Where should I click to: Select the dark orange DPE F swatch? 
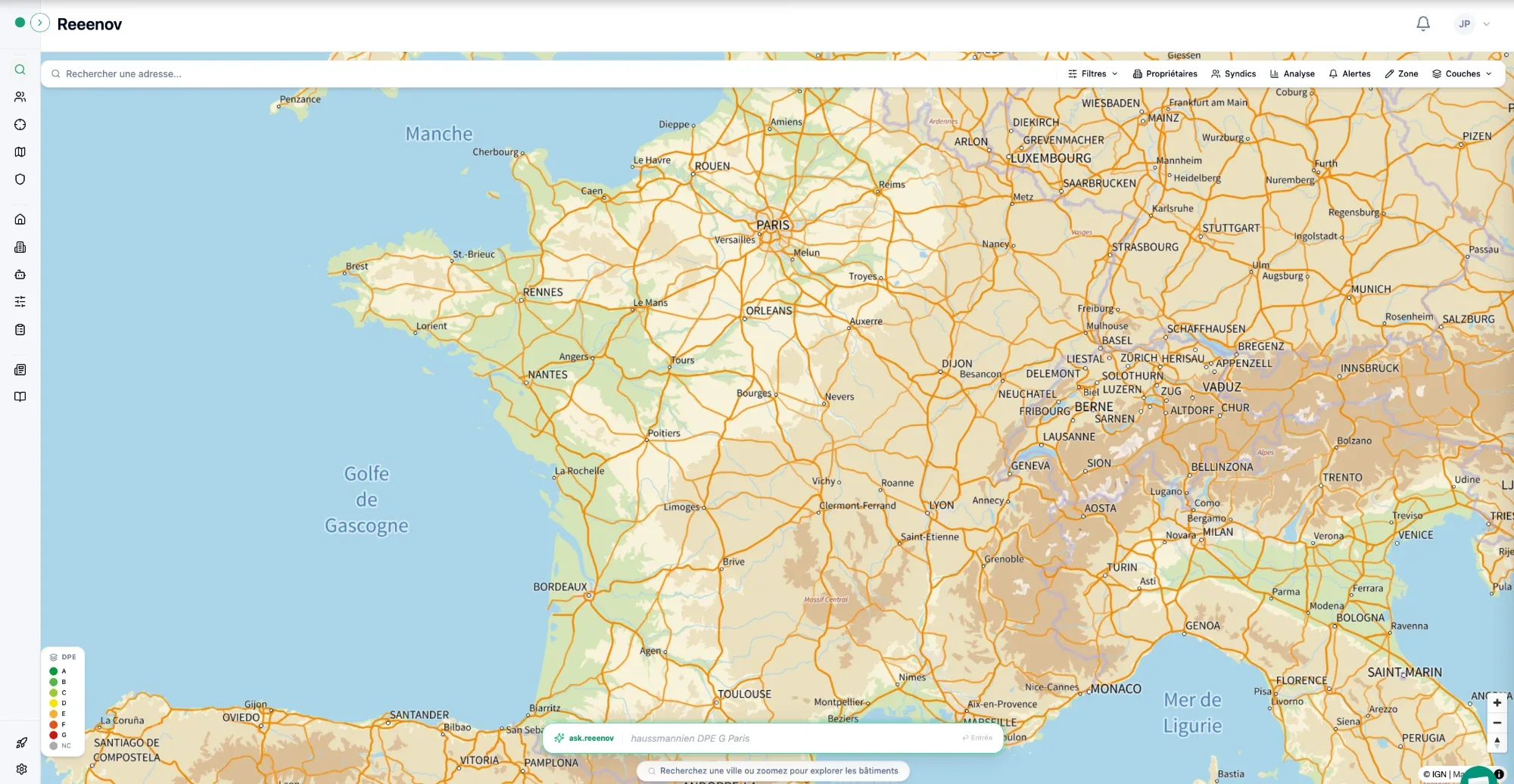coord(54,724)
